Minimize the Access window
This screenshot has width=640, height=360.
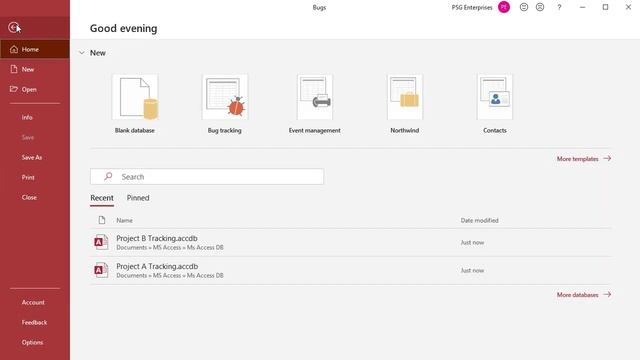[x=582, y=7]
